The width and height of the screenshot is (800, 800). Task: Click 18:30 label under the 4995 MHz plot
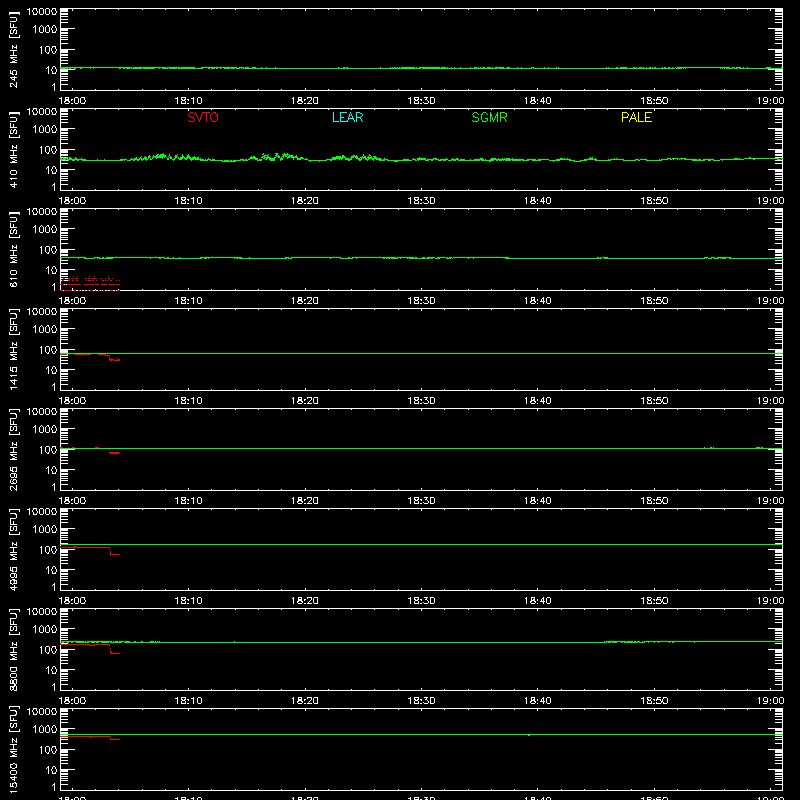click(x=421, y=601)
